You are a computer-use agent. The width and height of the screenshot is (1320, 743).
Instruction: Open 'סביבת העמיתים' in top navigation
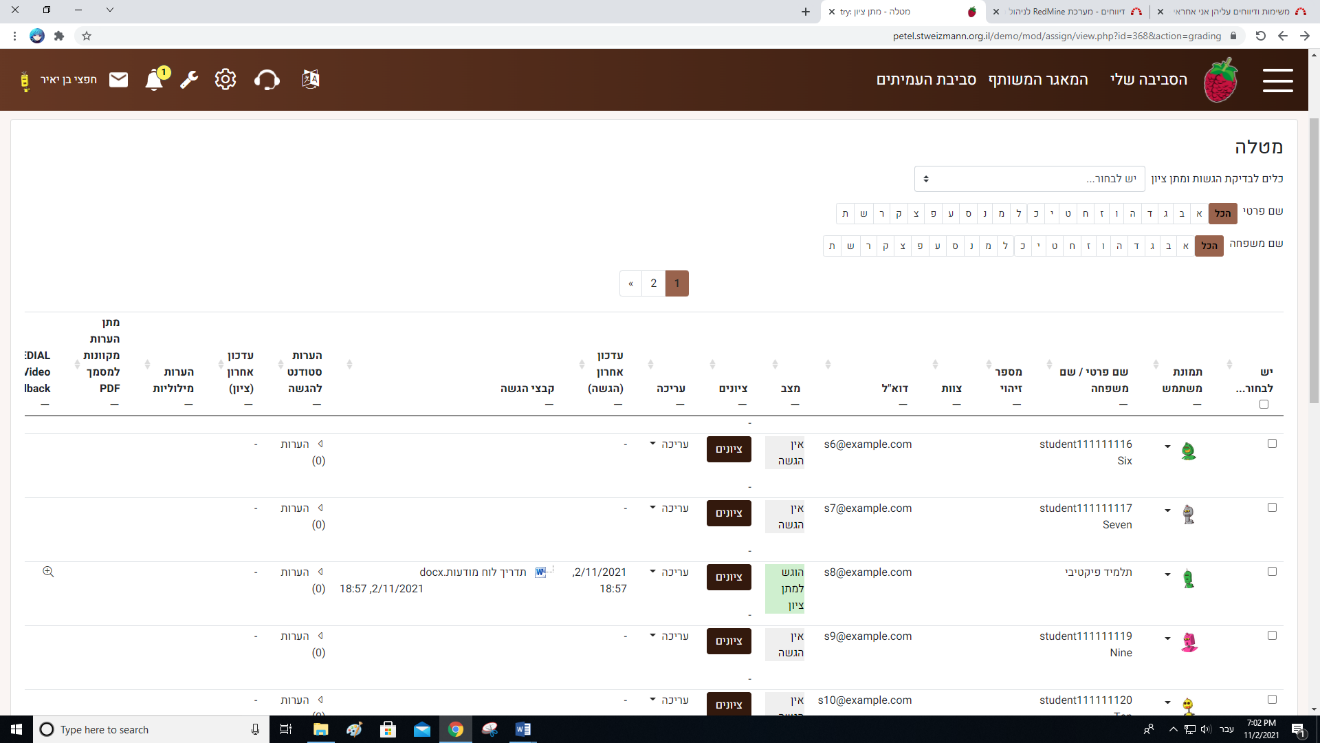point(926,80)
